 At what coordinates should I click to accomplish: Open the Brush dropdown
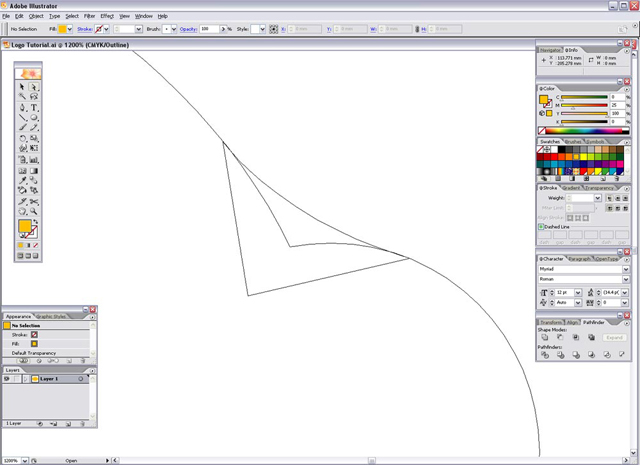174,29
